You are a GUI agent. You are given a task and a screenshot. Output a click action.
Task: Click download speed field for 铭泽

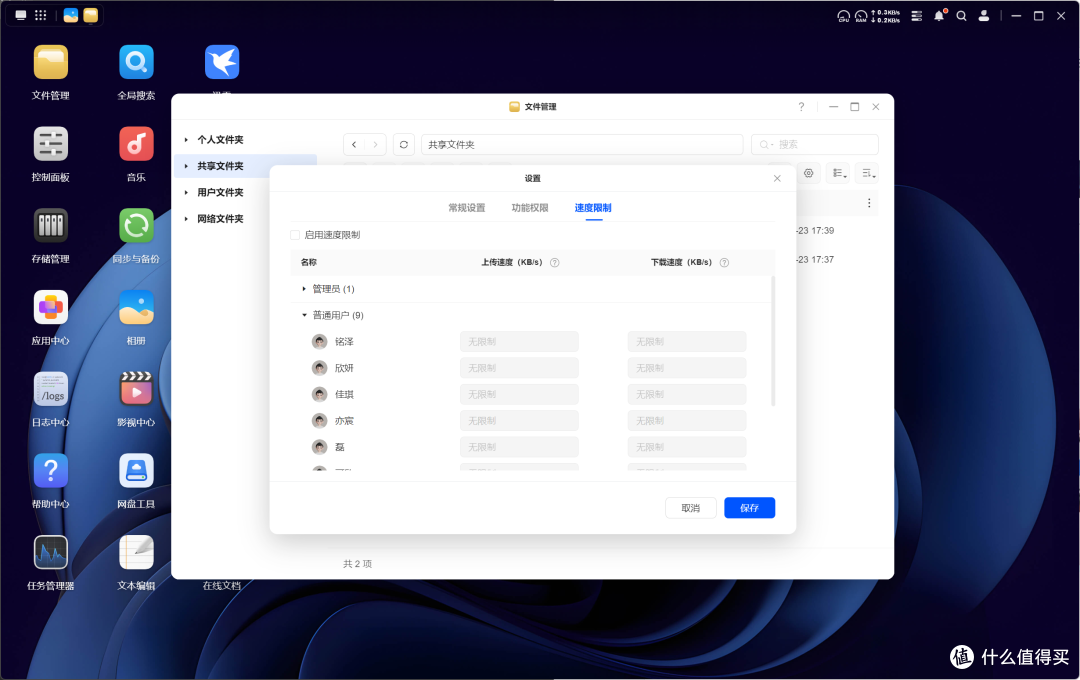[x=687, y=342]
